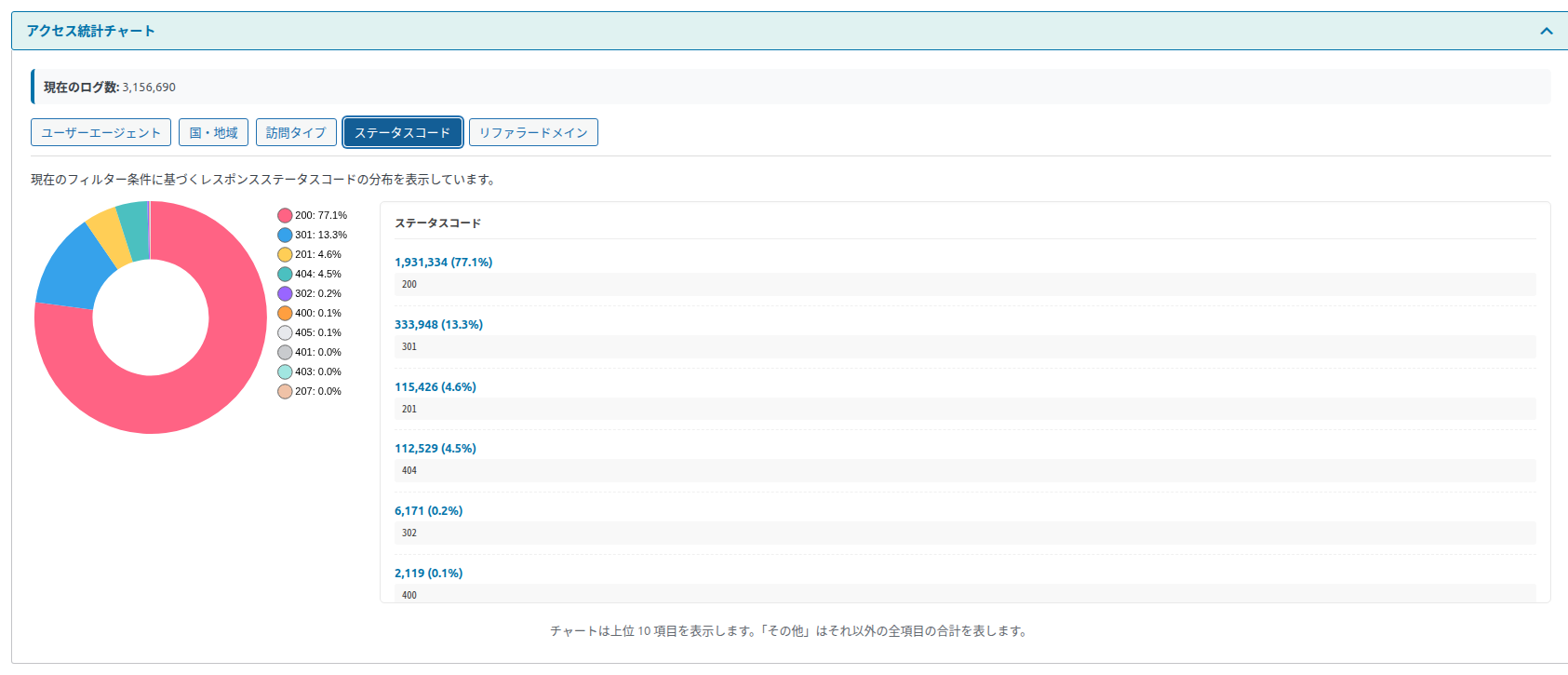Select the 302 status code row

[x=965, y=533]
